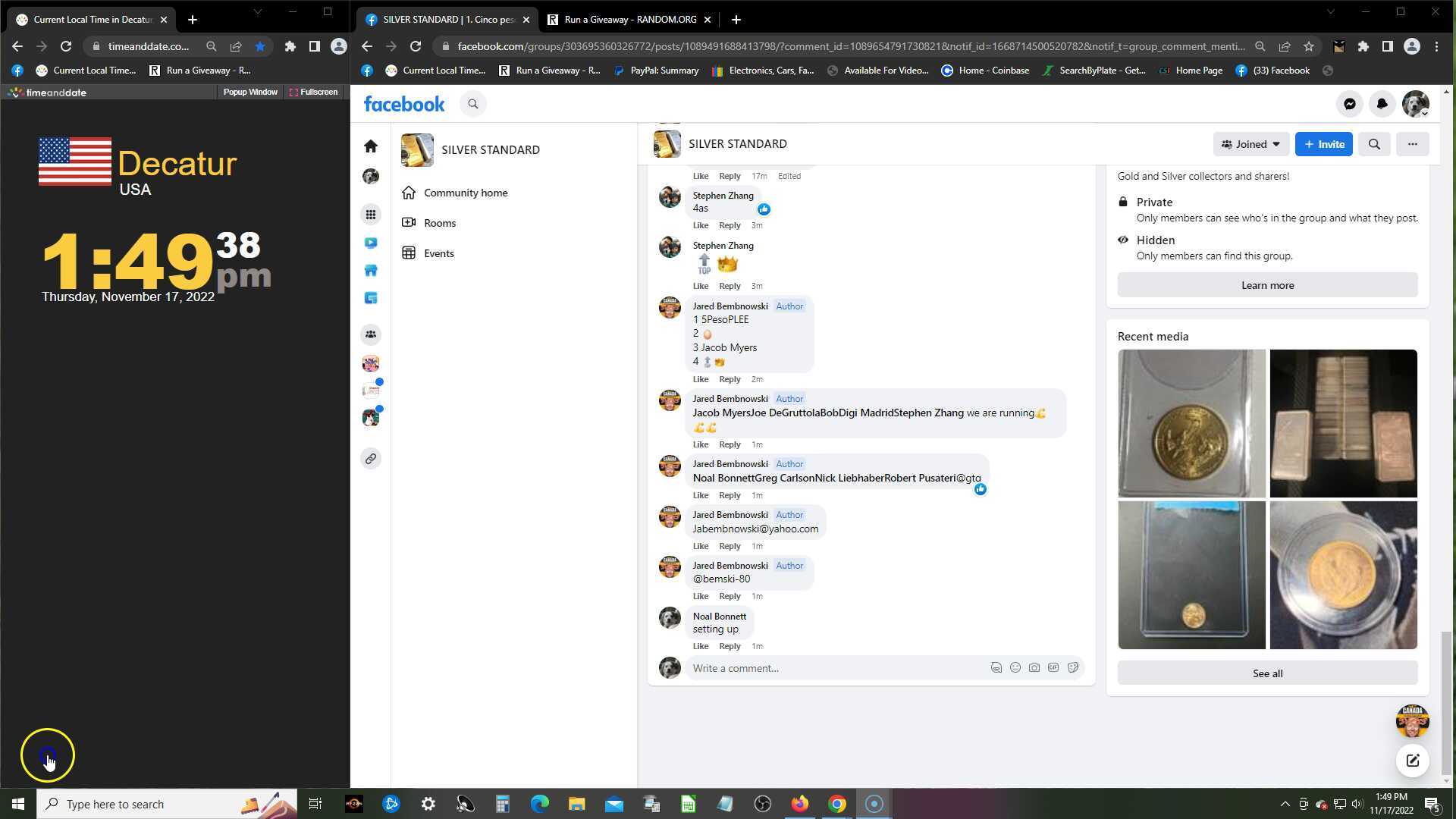Screen dimensions: 1456x819
Task: Open File Explorer on the taskbar
Action: (577, 804)
